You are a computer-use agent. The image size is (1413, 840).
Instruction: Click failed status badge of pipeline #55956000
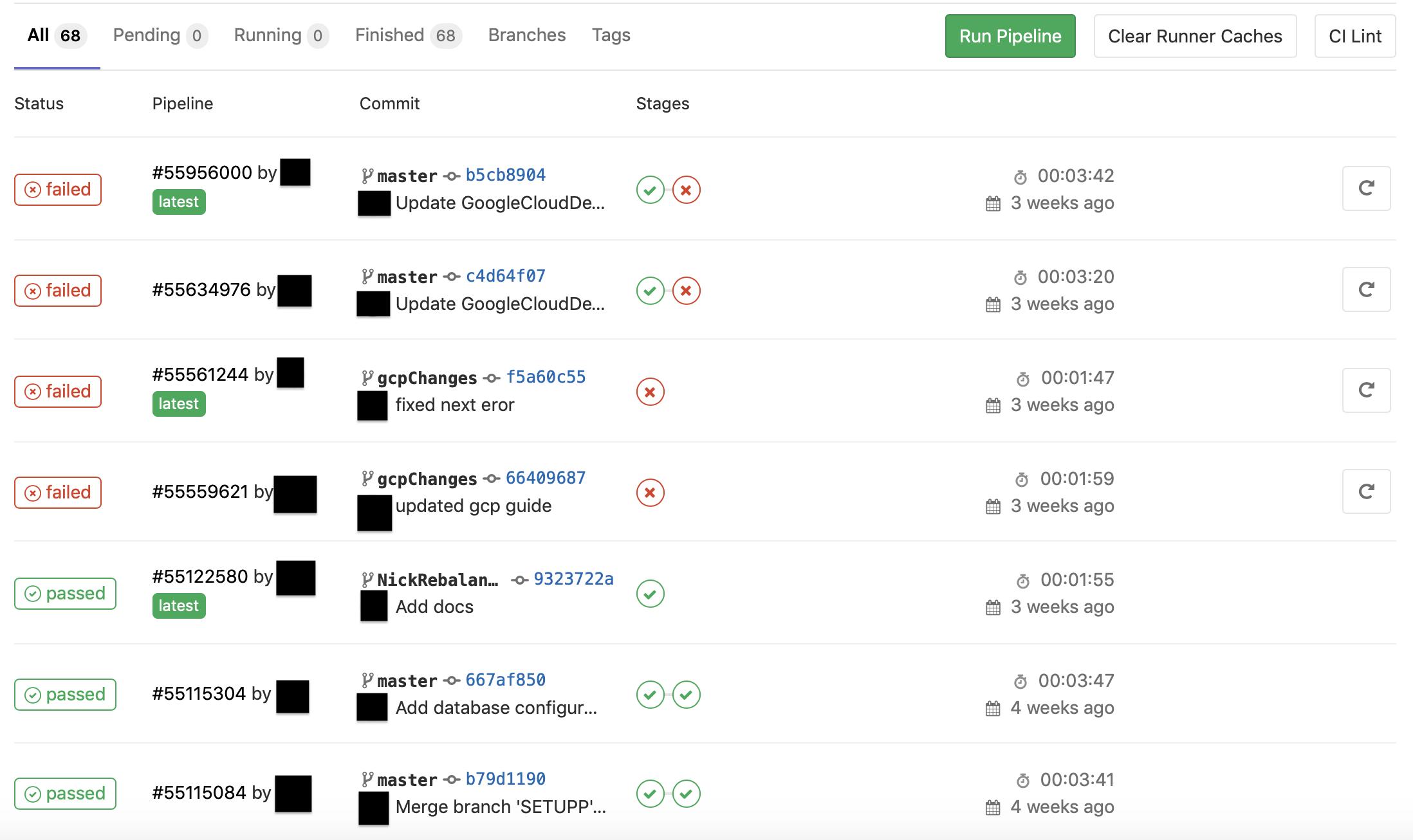point(58,190)
